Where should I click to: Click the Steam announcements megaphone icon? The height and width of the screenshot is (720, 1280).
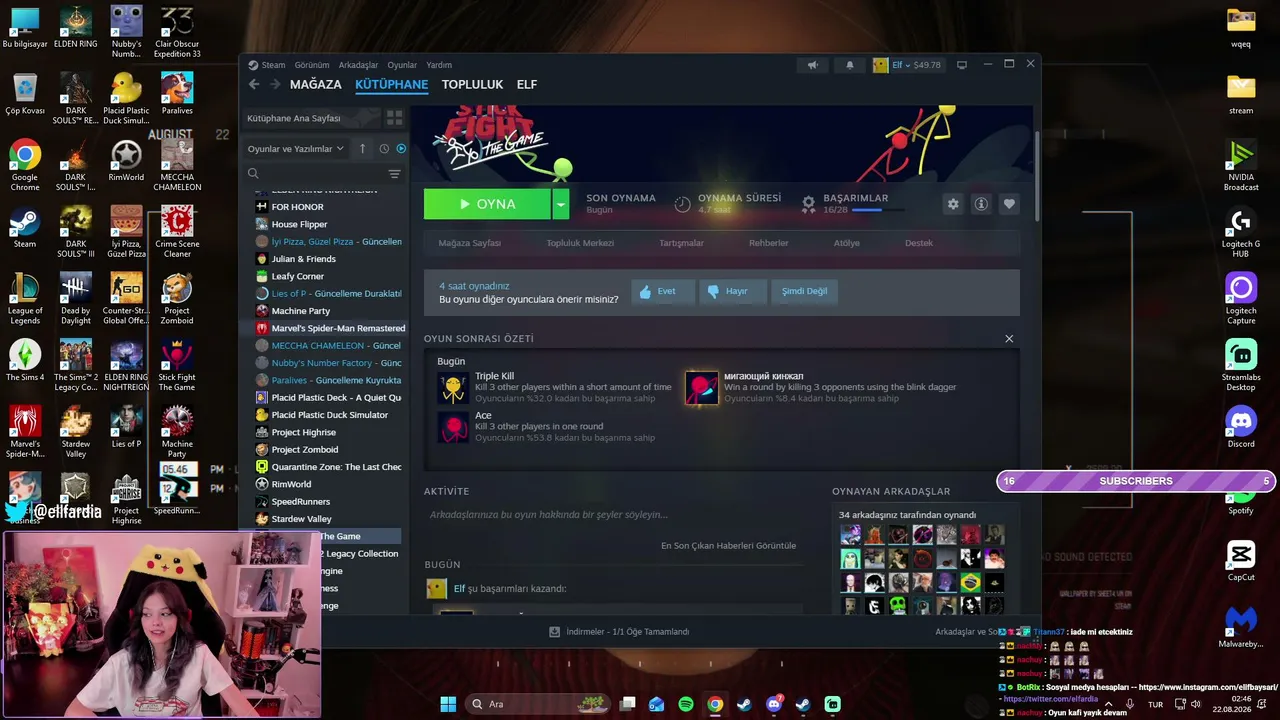[813, 65]
